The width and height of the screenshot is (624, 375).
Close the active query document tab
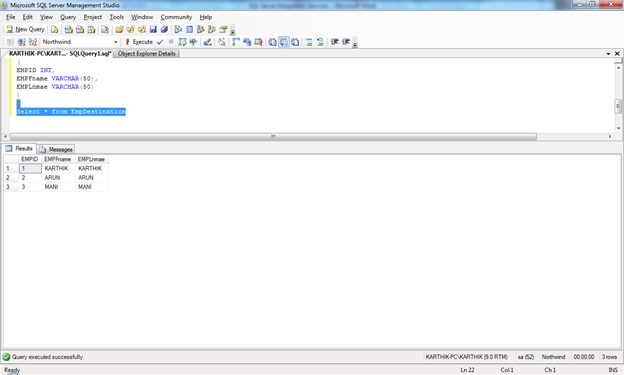[617, 54]
